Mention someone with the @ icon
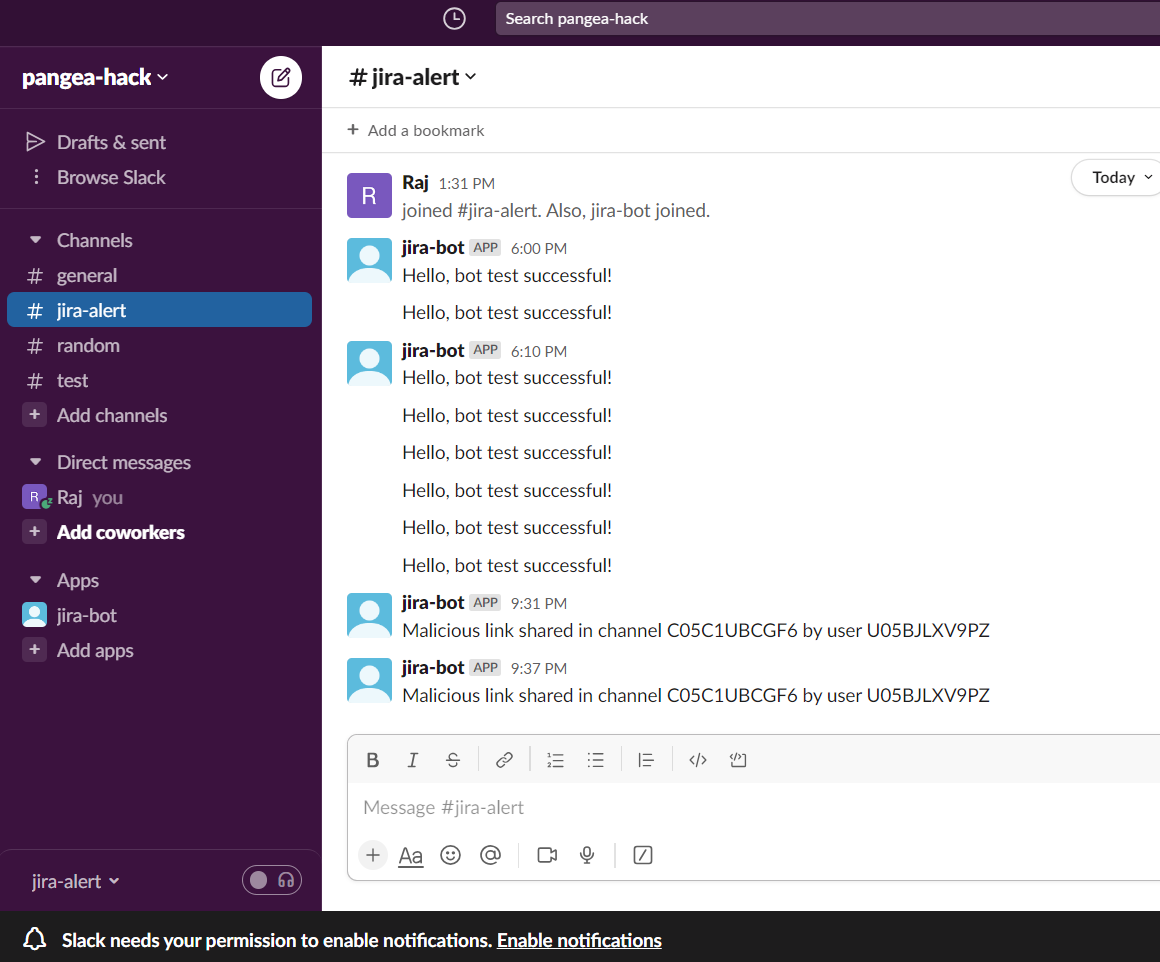This screenshot has height=962, width=1160. click(x=490, y=855)
